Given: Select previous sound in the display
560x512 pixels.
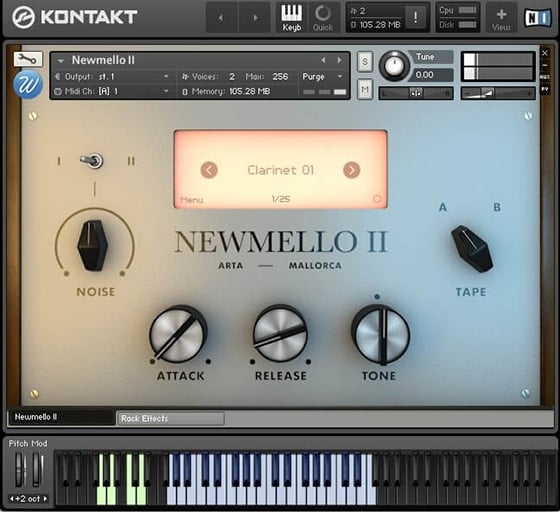Looking at the screenshot, I should tap(209, 170).
